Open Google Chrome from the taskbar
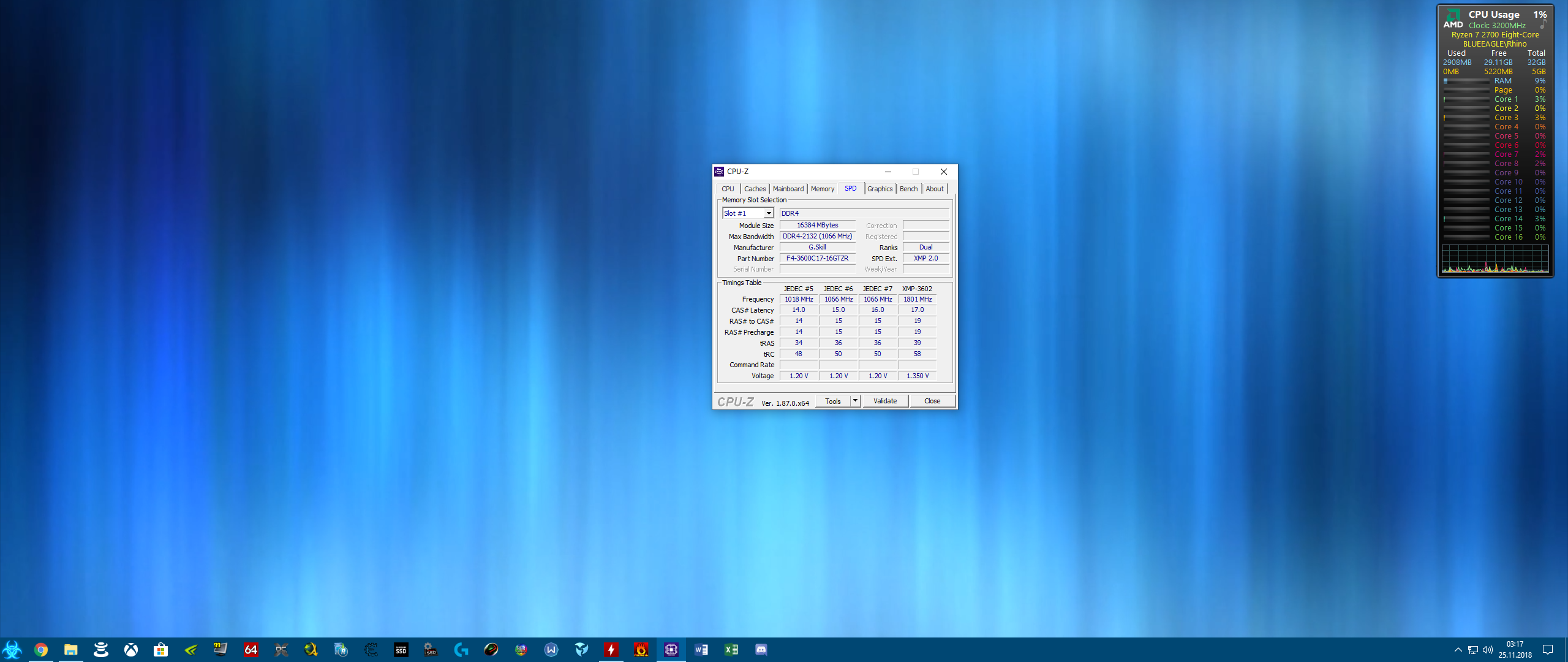Image resolution: width=1568 pixels, height=662 pixels. click(41, 650)
